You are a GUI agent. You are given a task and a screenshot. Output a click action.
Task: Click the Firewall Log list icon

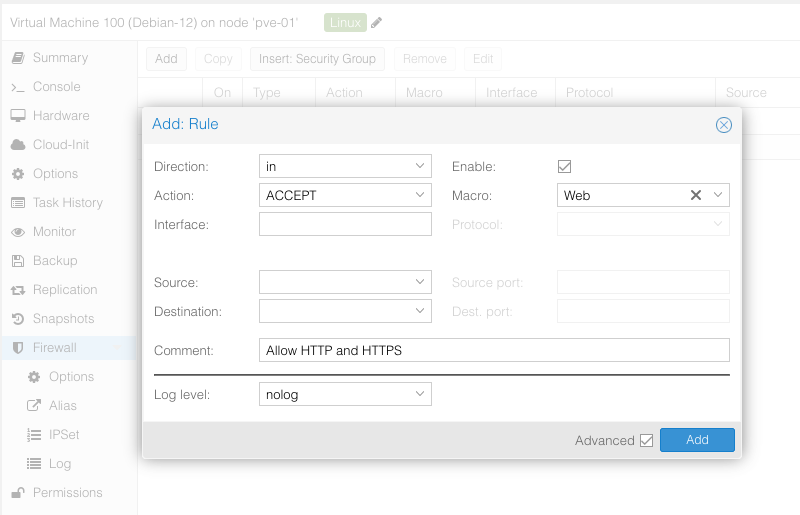34,464
